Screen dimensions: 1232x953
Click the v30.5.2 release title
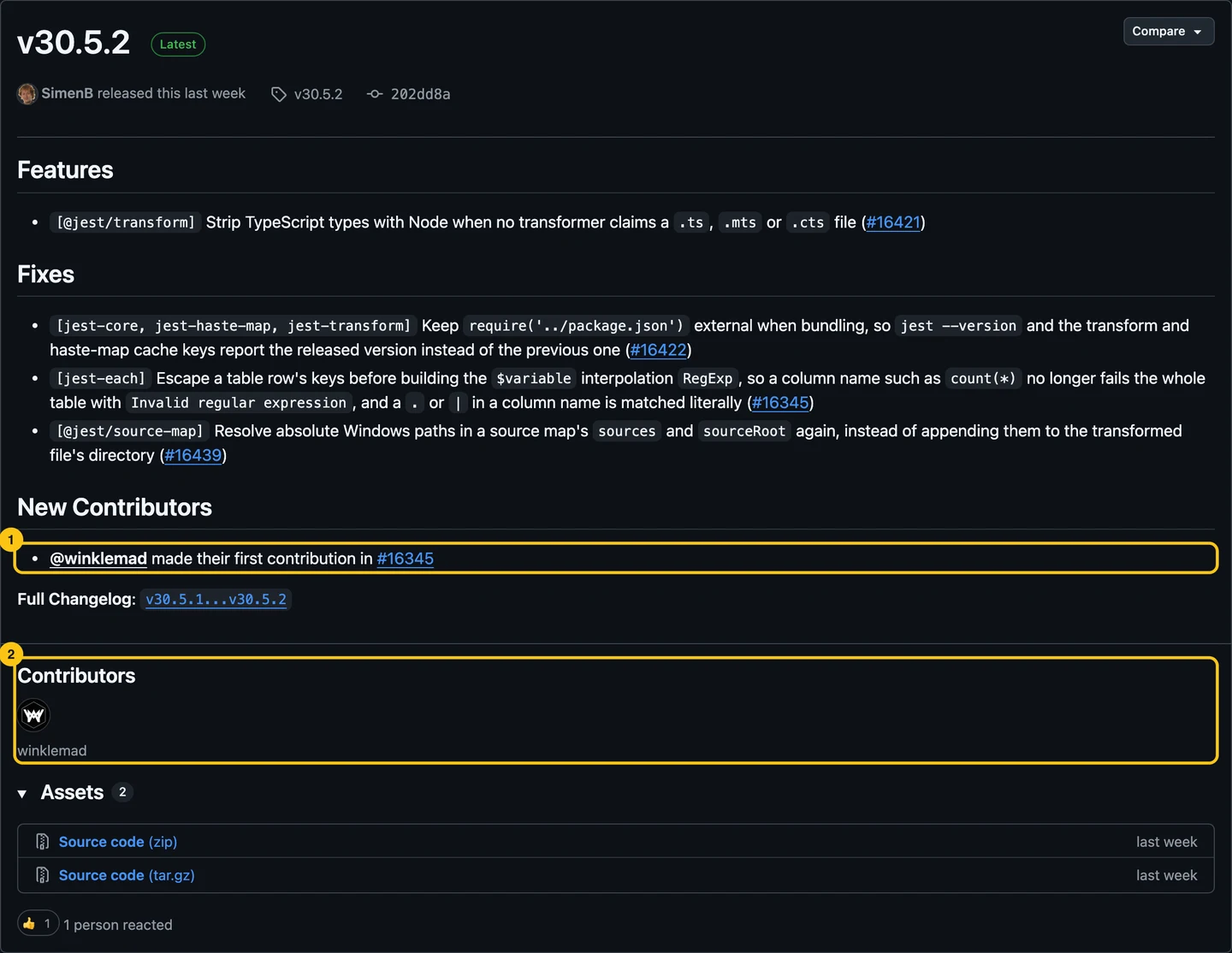pyautogui.click(x=74, y=42)
